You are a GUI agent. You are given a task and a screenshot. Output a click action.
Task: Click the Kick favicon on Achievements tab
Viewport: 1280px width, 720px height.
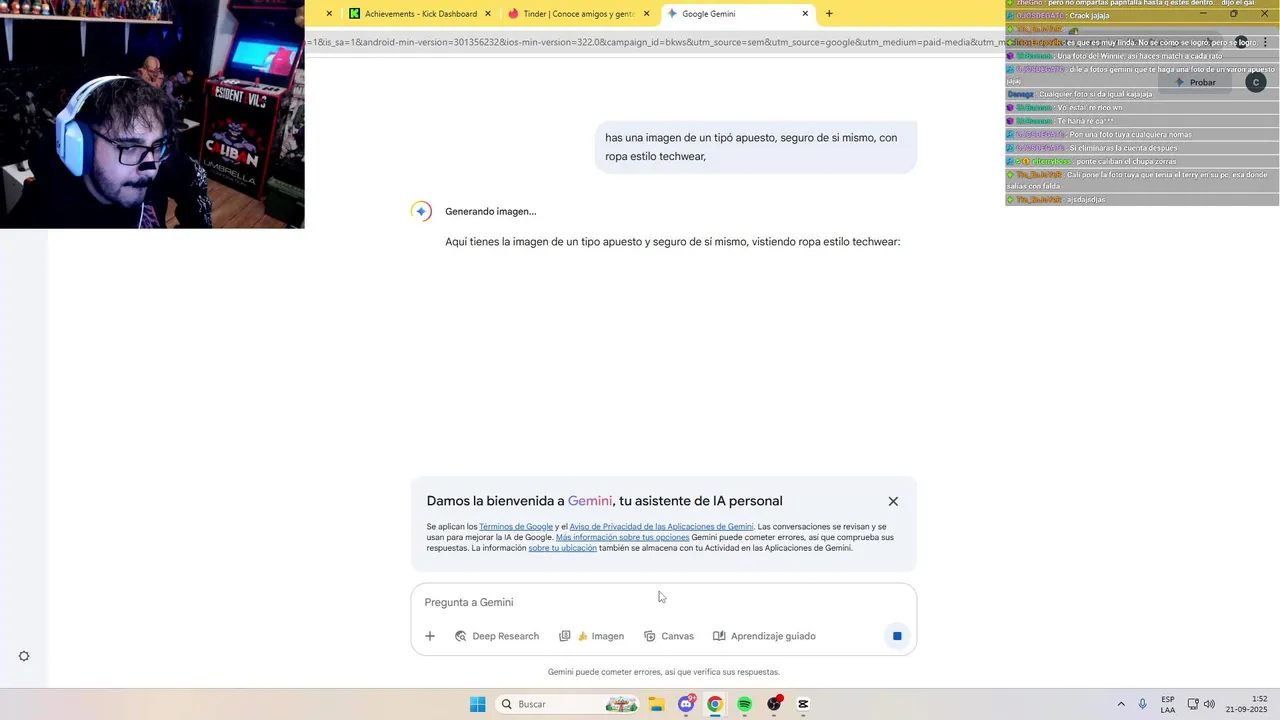coord(354,14)
